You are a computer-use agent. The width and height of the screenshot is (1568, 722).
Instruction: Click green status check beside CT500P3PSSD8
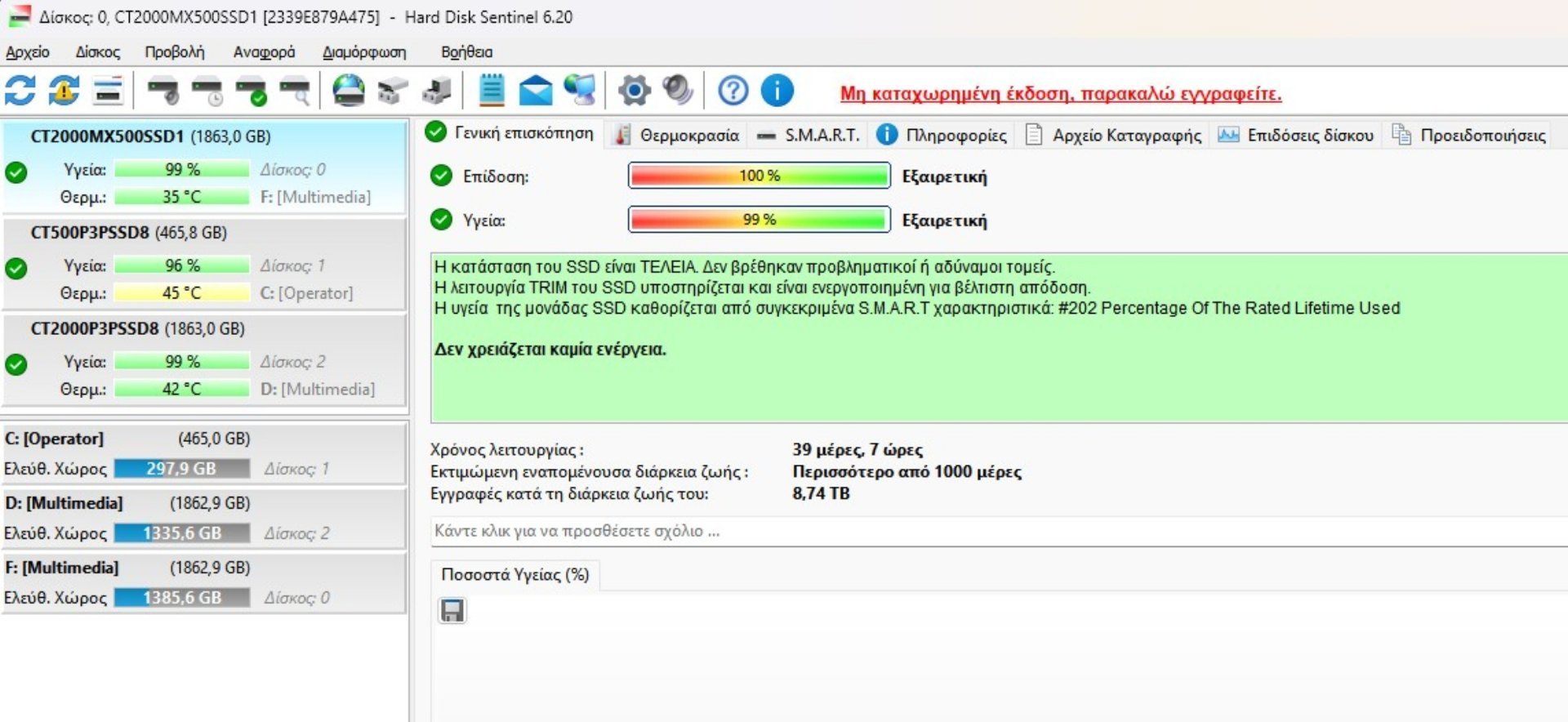[16, 268]
